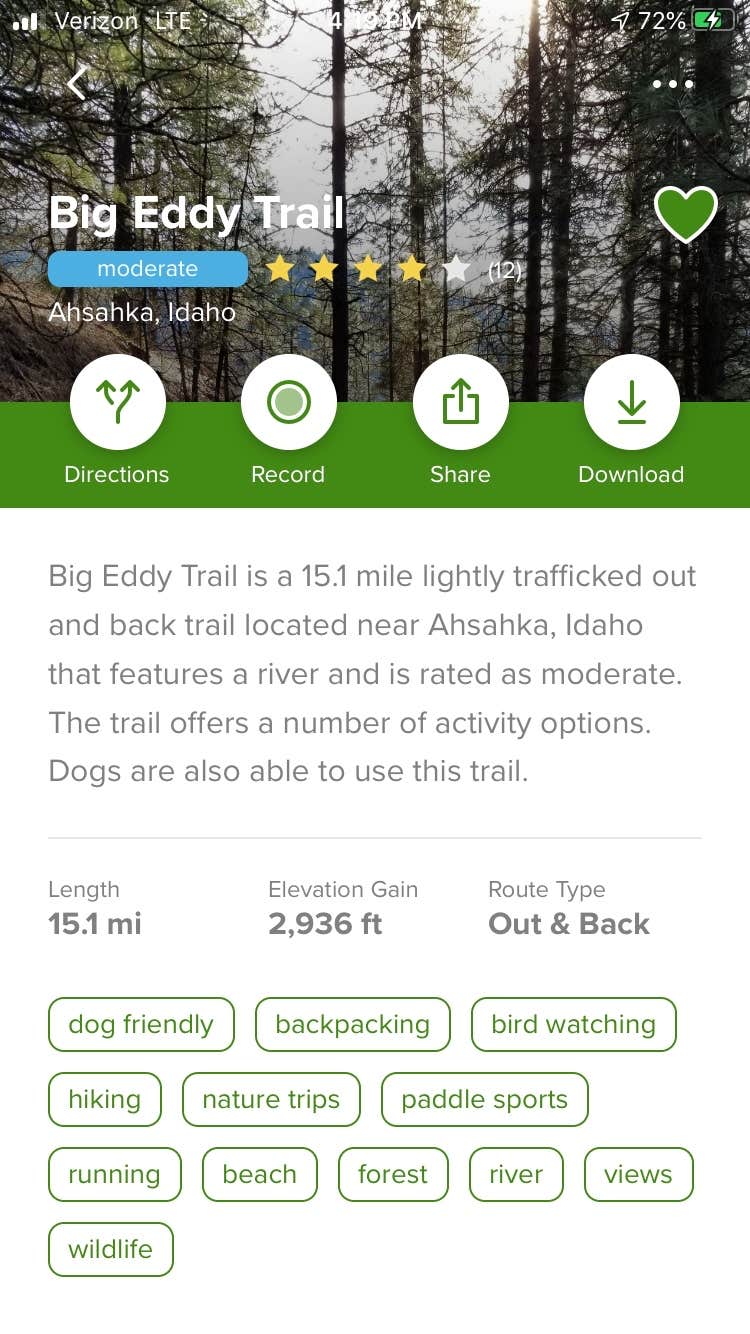Viewport: 750px width, 1334px height.
Task: Start recording with the Record icon
Action: click(x=288, y=403)
